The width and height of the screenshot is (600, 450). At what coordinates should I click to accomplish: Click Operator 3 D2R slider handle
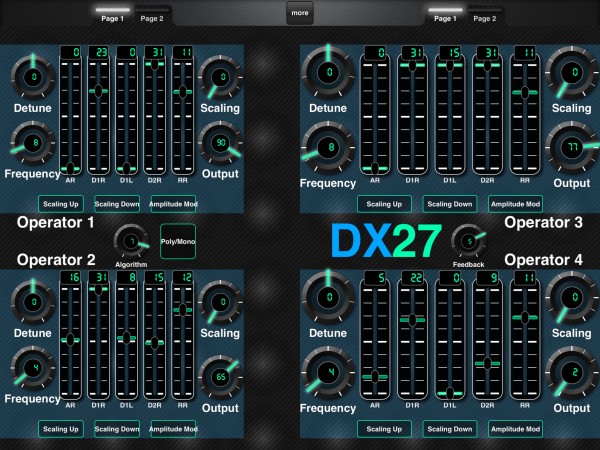488,65
